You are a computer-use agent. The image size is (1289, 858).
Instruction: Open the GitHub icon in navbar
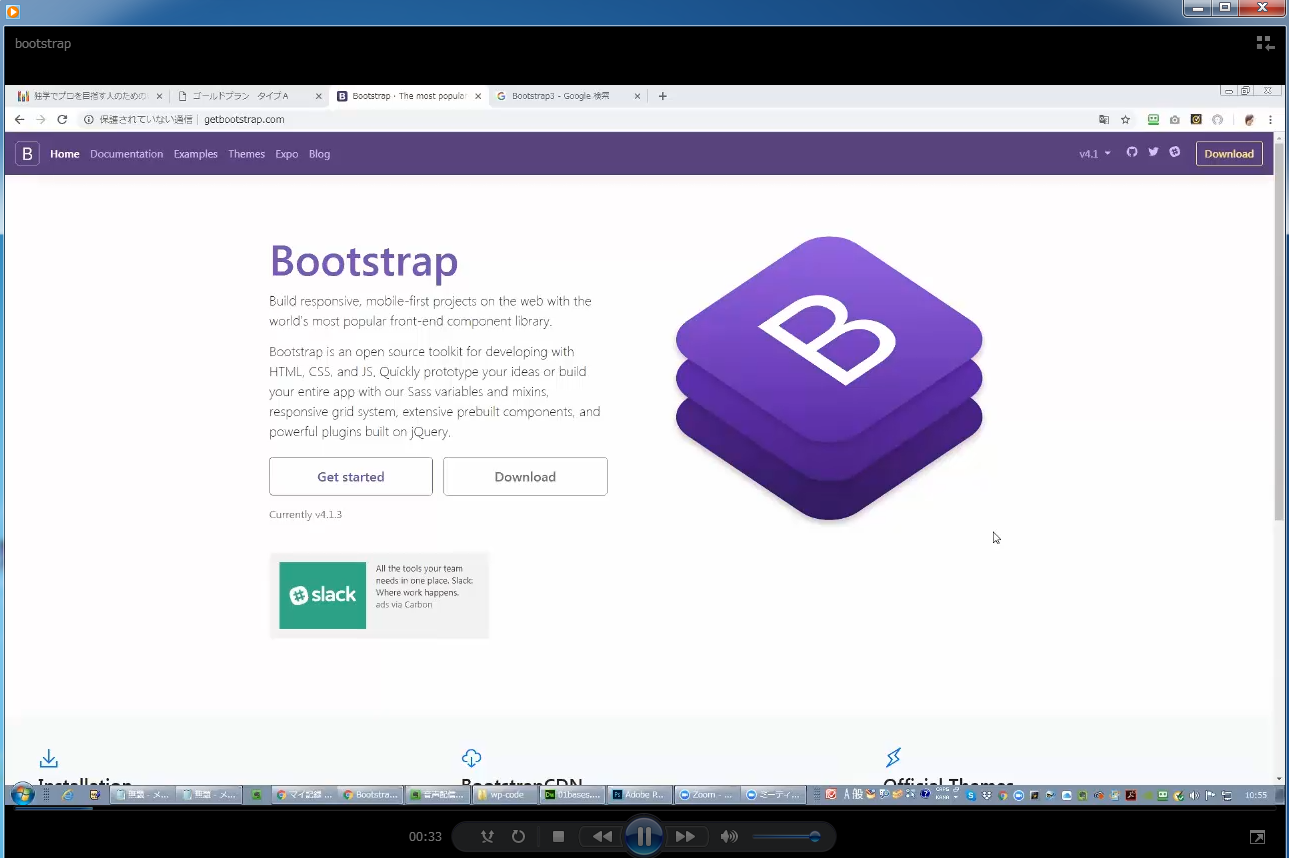tap(1132, 153)
